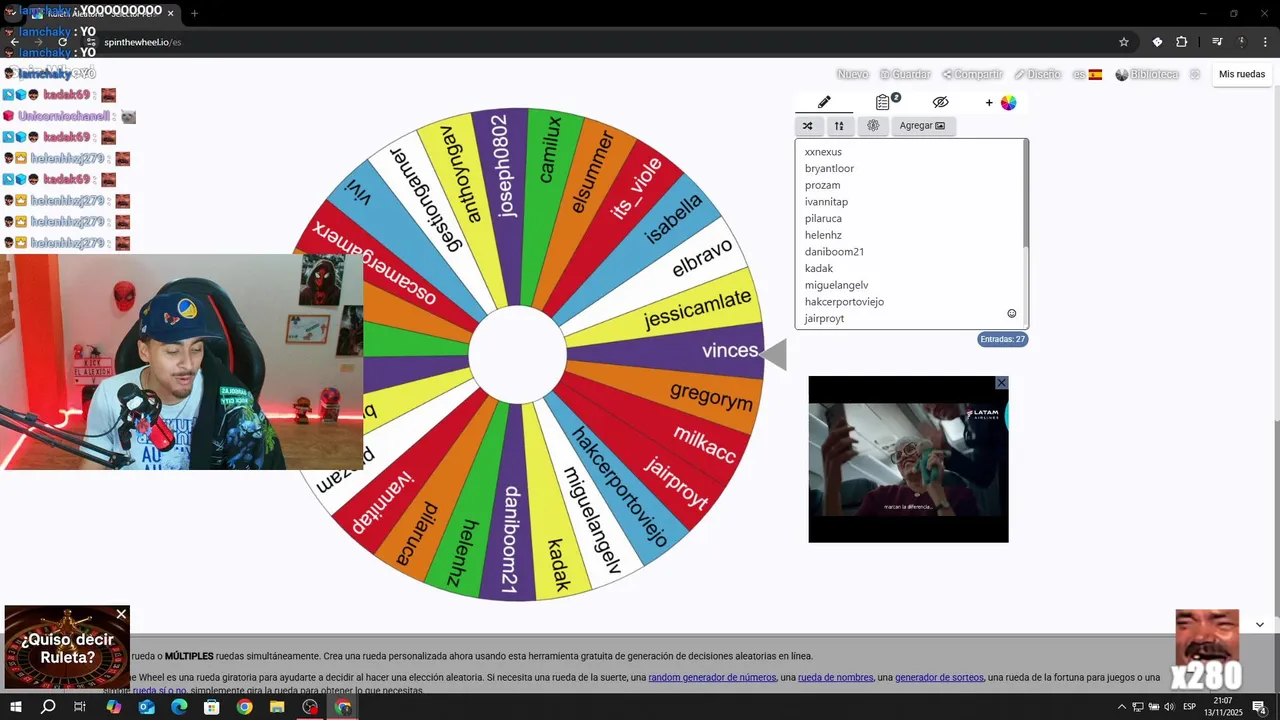The width and height of the screenshot is (1280, 720).
Task: Shuffle the entries list
Action: (x=808, y=126)
